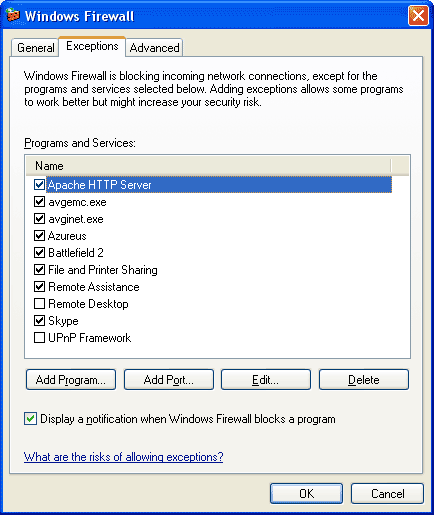The image size is (434, 515).
Task: Click the Name column header
Action: [208, 166]
